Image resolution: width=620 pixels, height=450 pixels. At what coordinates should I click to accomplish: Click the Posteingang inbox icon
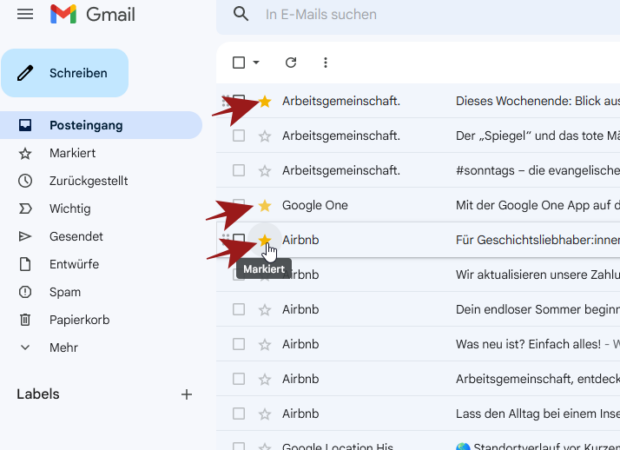(25, 125)
